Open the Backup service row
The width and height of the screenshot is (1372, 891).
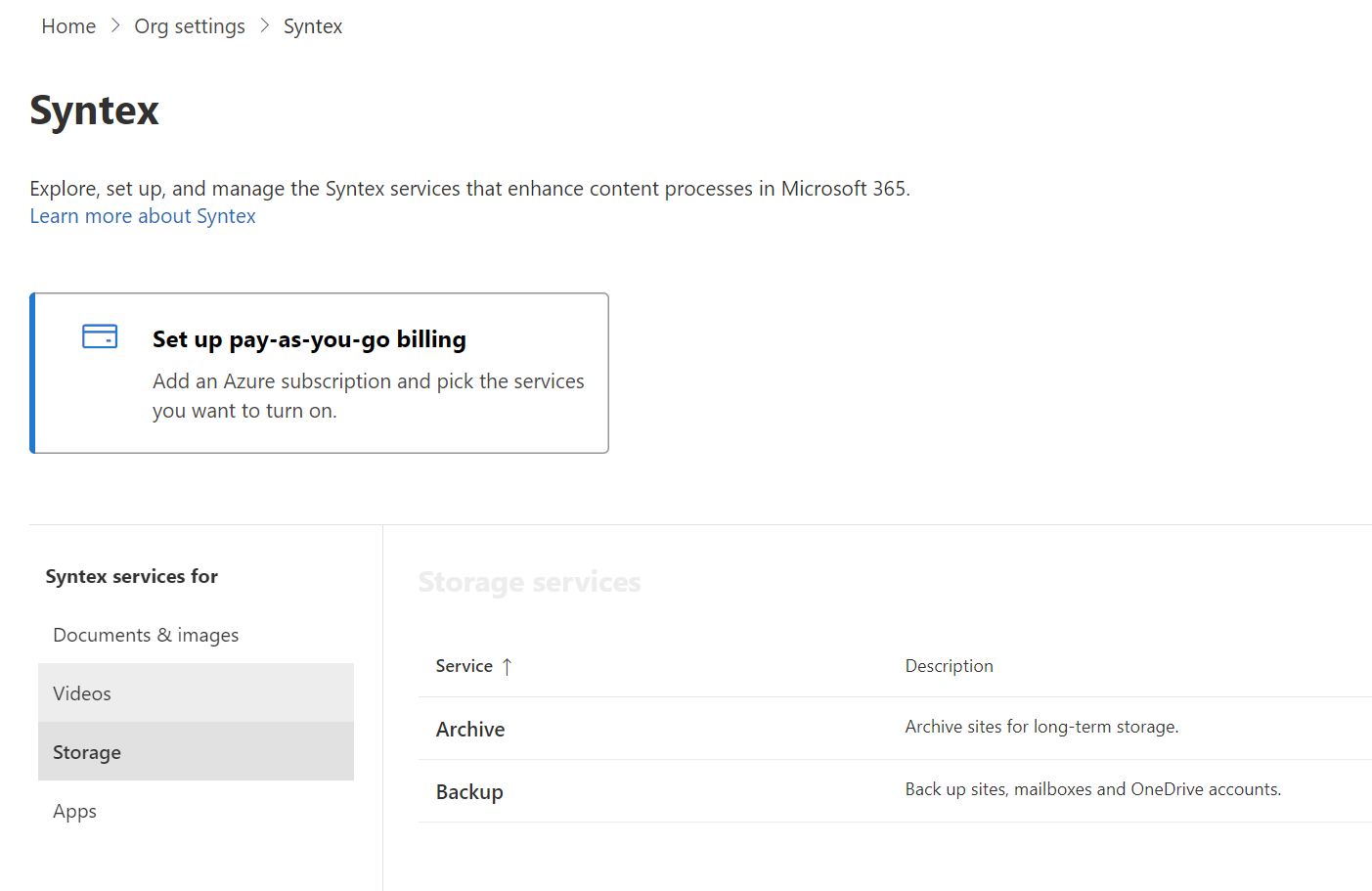click(895, 791)
